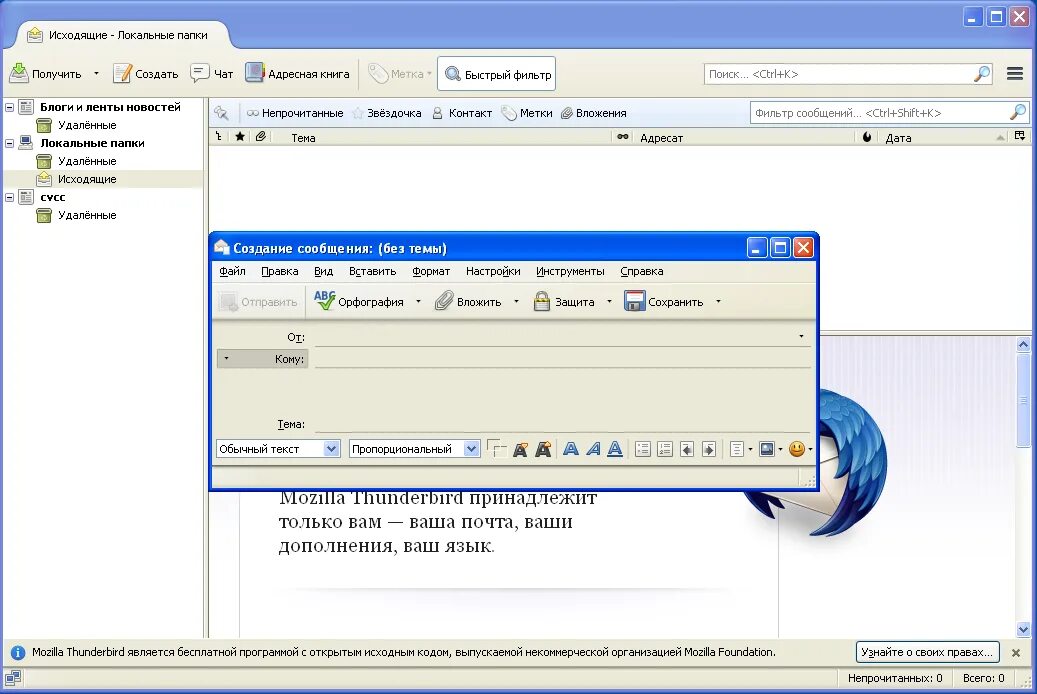The image size is (1037, 694).
Task: Toggle the Быстрый фильтр button
Action: point(497,74)
